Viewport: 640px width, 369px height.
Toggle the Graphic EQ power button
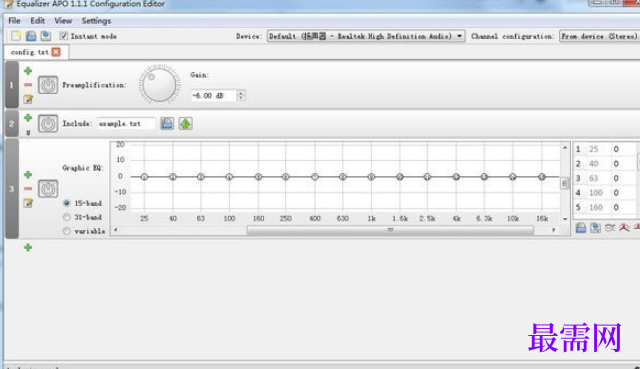pyautogui.click(x=48, y=189)
